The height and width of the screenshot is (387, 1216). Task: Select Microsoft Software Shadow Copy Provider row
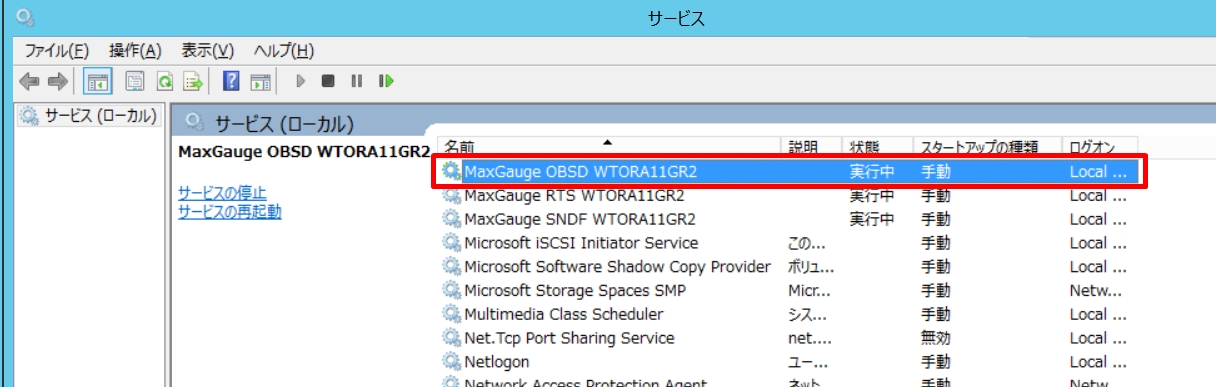pyautogui.click(x=789, y=267)
